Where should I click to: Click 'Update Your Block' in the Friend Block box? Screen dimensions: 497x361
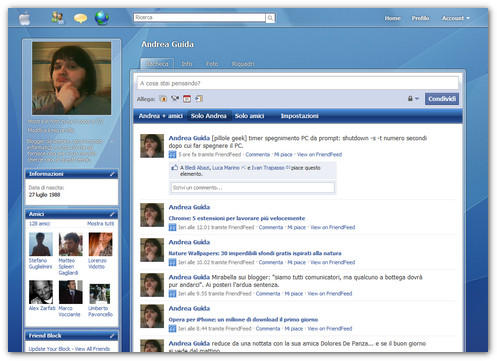click(x=49, y=349)
